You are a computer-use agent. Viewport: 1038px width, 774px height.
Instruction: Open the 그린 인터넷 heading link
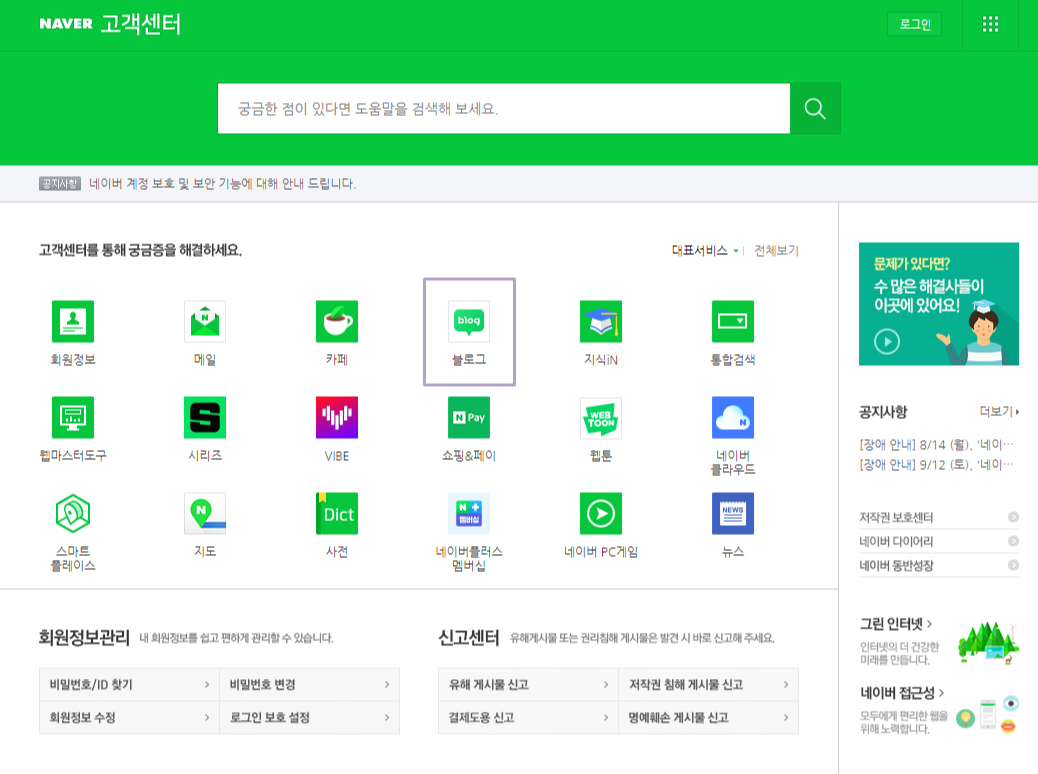pyautogui.click(x=896, y=624)
